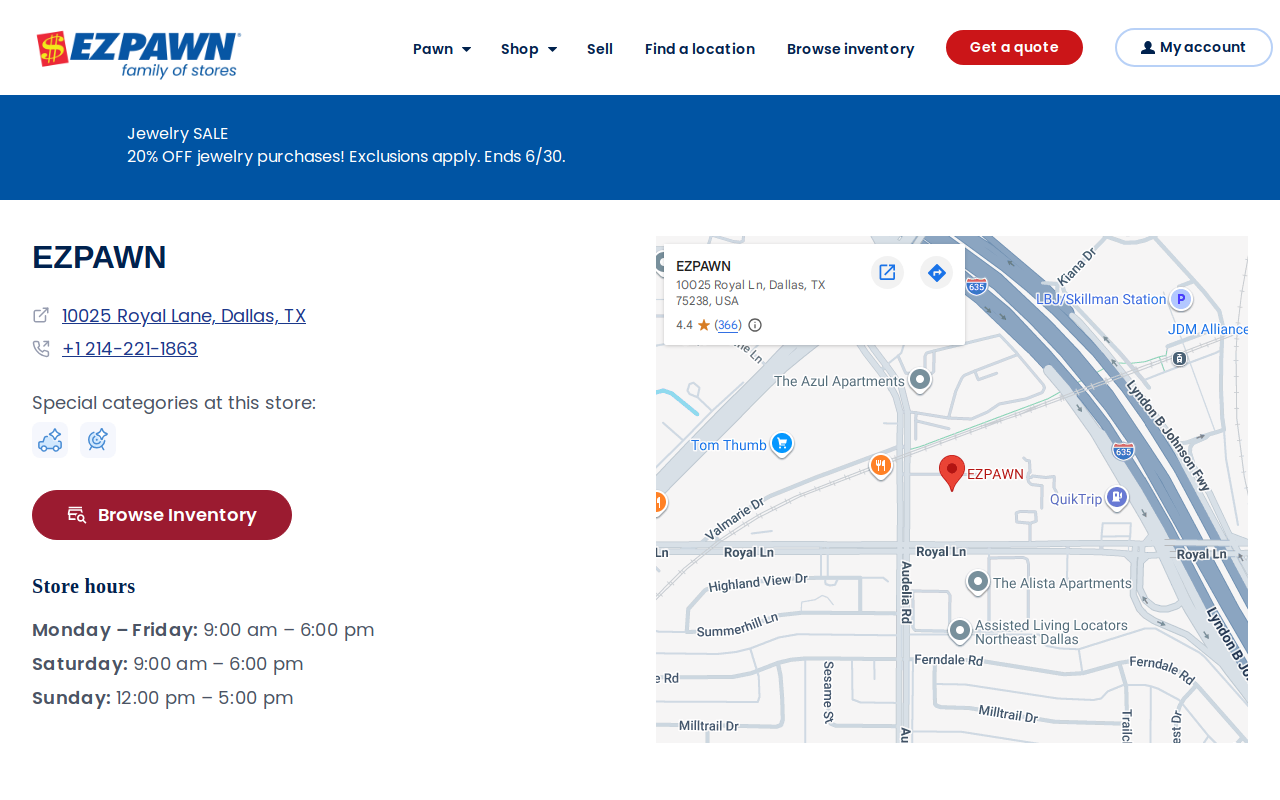Select the QuikTrip gas station marker

(1117, 497)
